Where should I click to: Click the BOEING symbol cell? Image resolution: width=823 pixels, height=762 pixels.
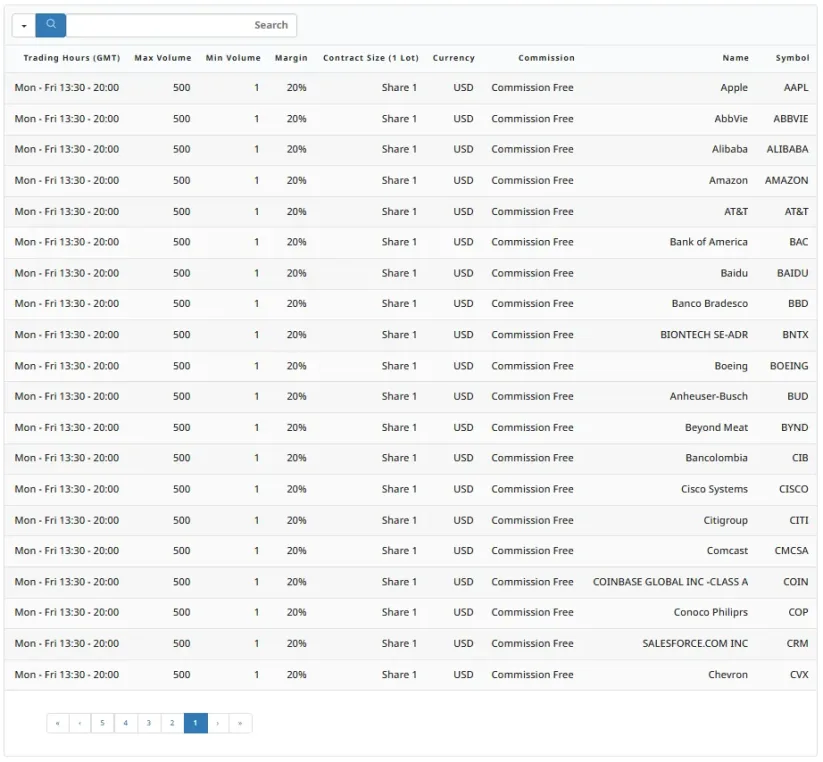tap(789, 366)
